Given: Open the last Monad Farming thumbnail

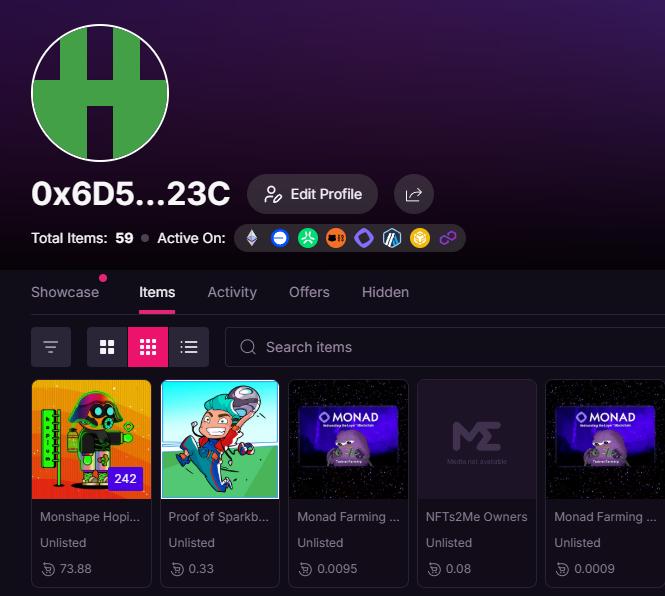Looking at the screenshot, I should click(x=606, y=439).
